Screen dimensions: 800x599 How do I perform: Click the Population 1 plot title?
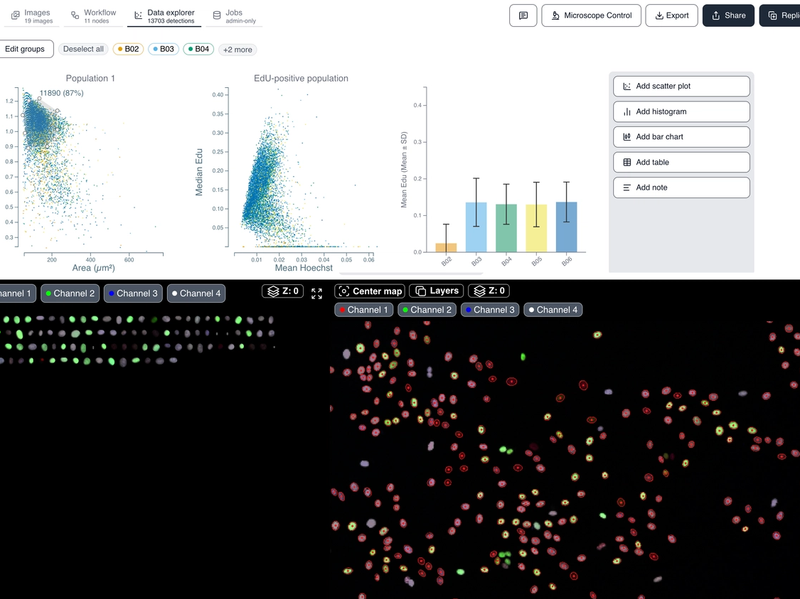point(90,78)
